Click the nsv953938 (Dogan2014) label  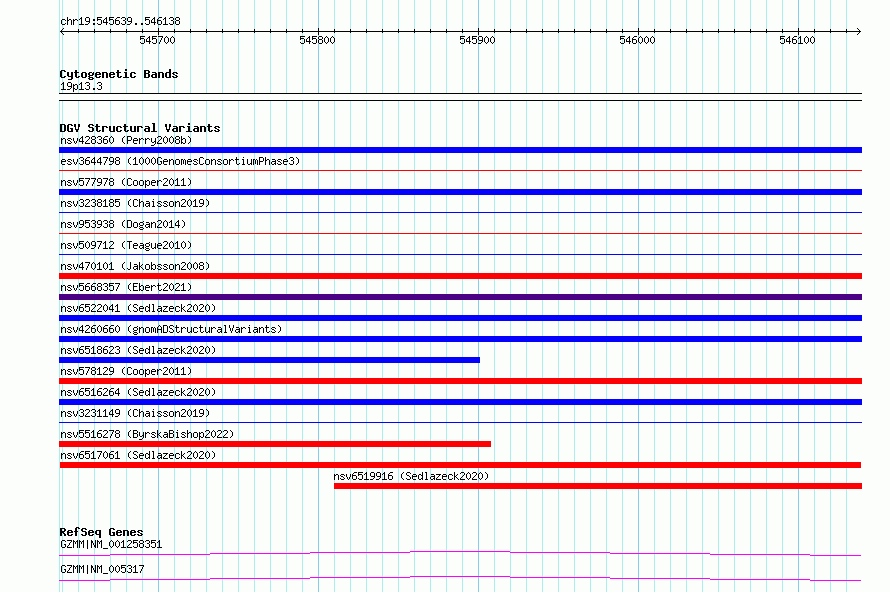pyautogui.click(x=123, y=224)
